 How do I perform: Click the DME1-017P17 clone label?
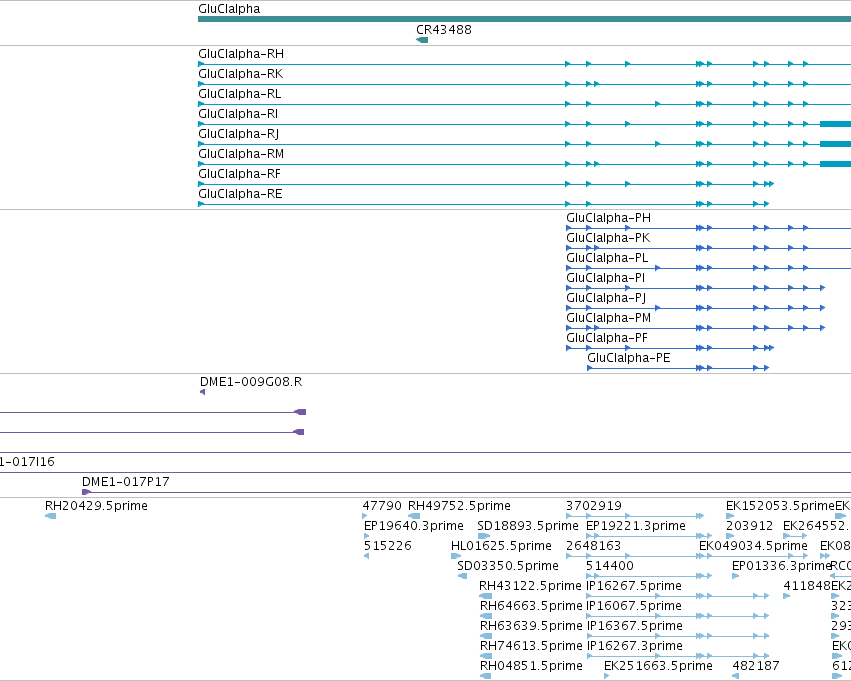coord(126,482)
